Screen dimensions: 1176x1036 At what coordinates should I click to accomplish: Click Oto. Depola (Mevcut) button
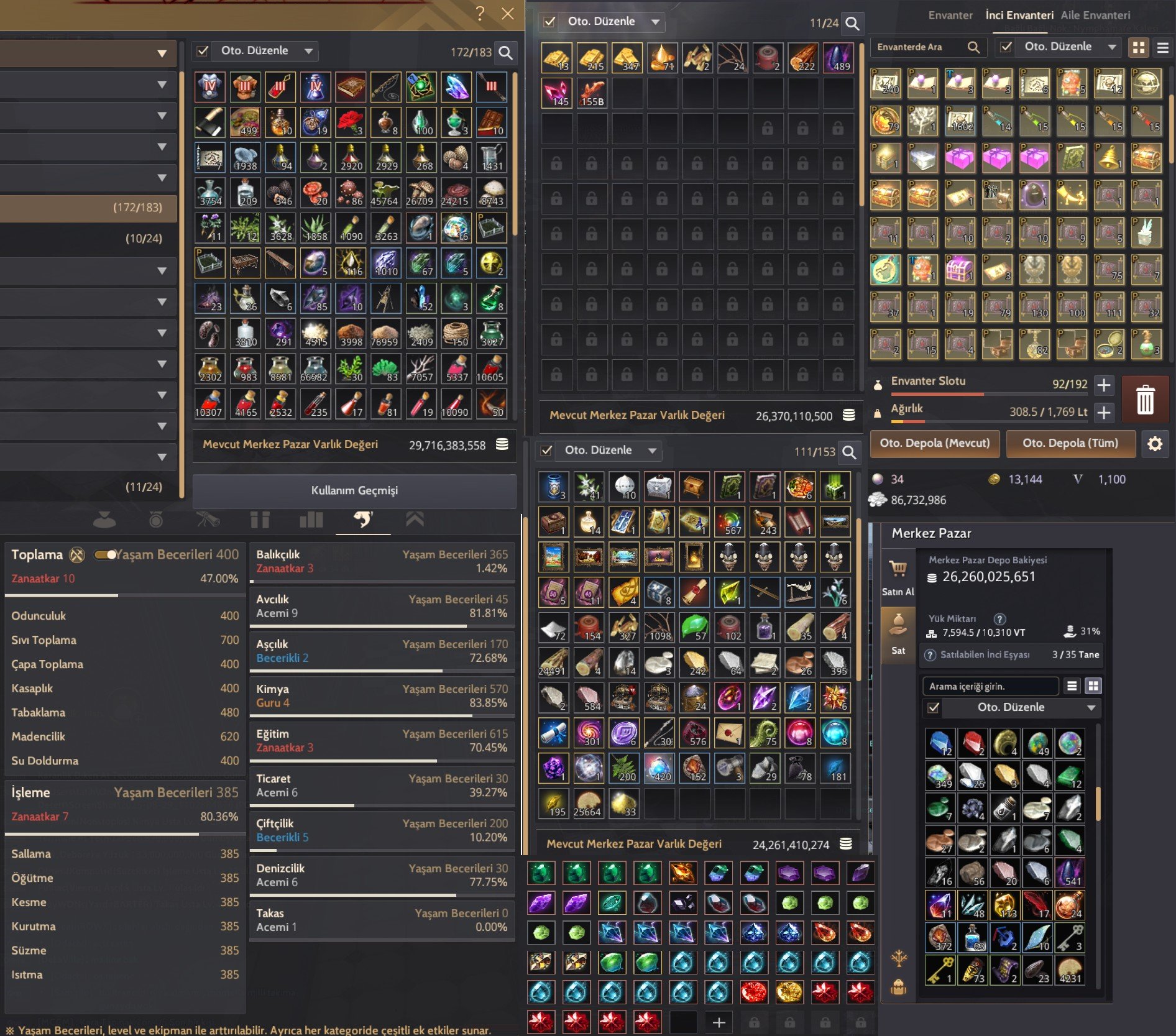point(935,444)
